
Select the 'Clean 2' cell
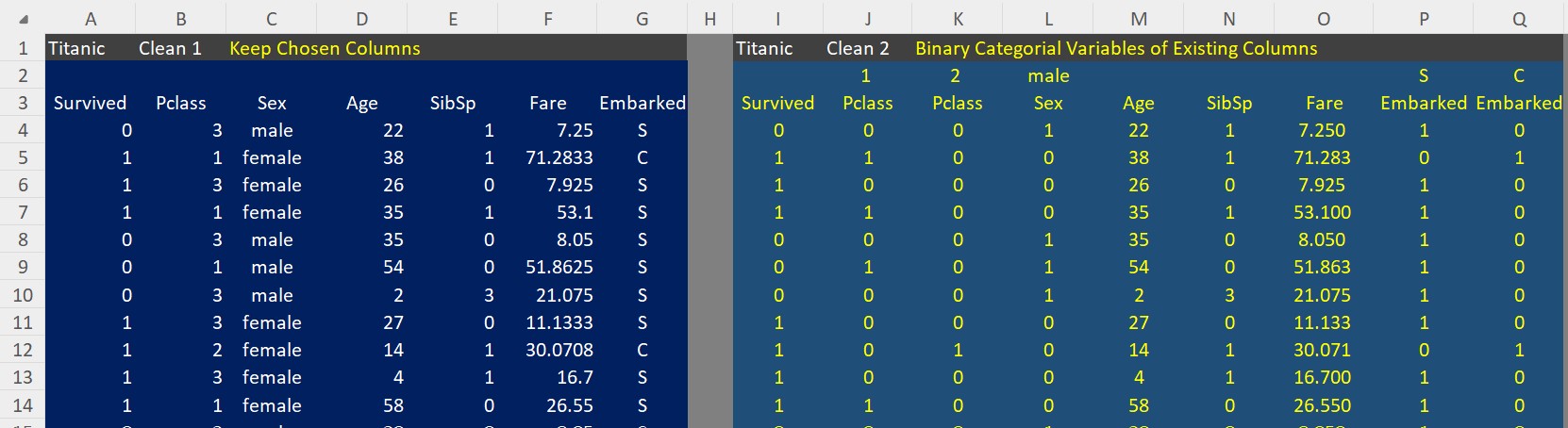coord(858,48)
